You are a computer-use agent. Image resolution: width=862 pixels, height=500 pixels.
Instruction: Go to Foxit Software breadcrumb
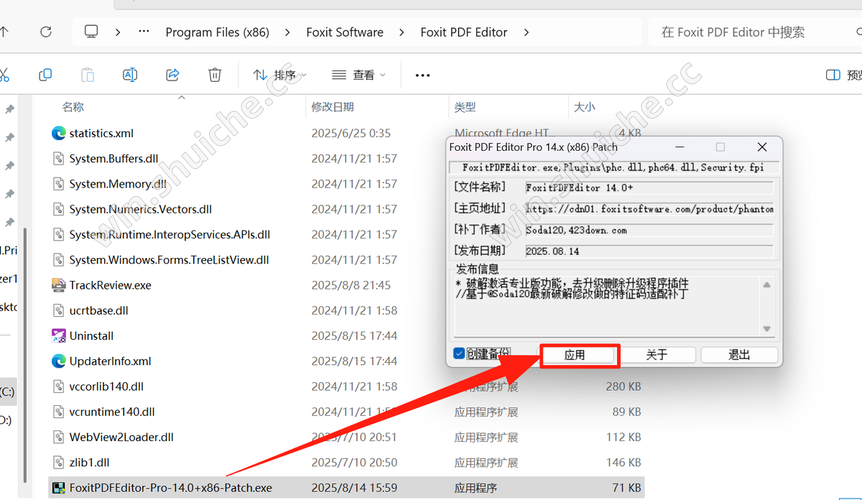(x=345, y=32)
